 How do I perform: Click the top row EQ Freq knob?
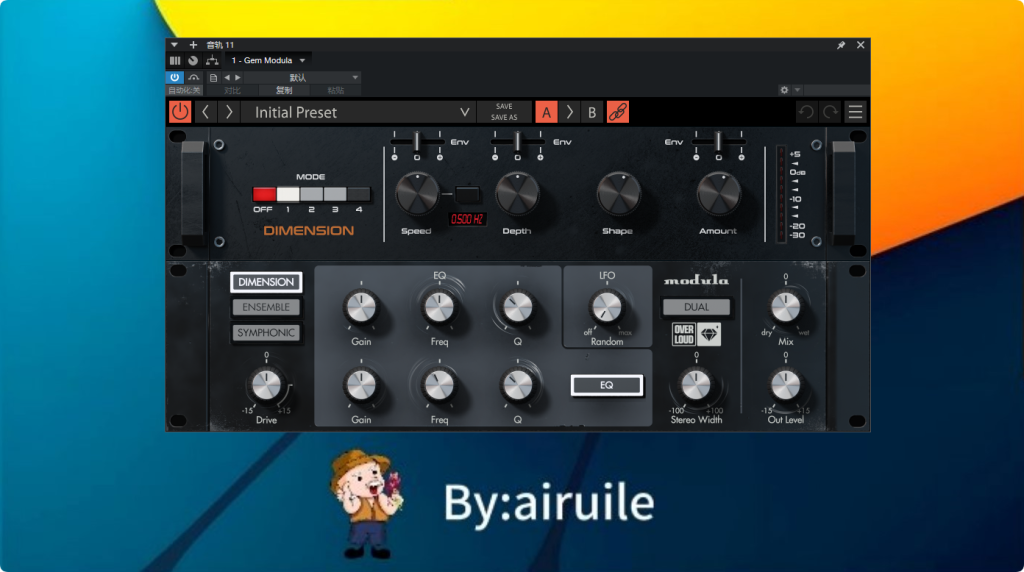[x=439, y=307]
